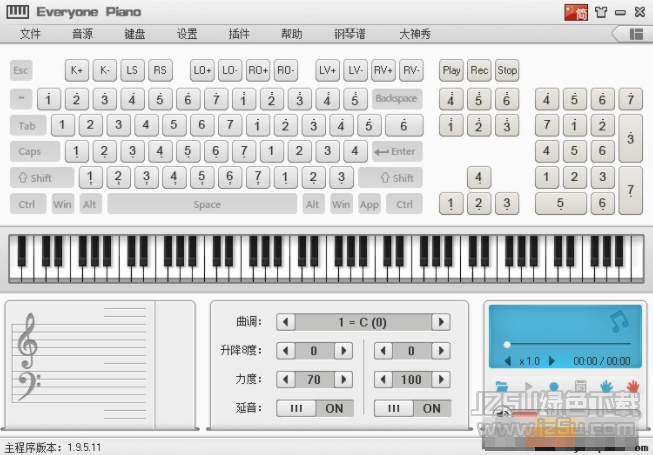
Task: Increase 力度 velocity from 70
Action: pos(344,379)
